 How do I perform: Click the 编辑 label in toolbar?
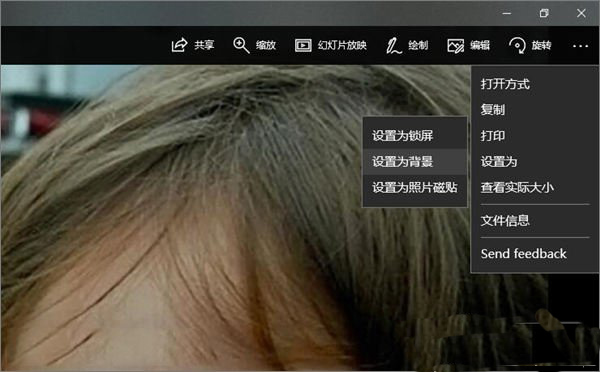click(480, 45)
